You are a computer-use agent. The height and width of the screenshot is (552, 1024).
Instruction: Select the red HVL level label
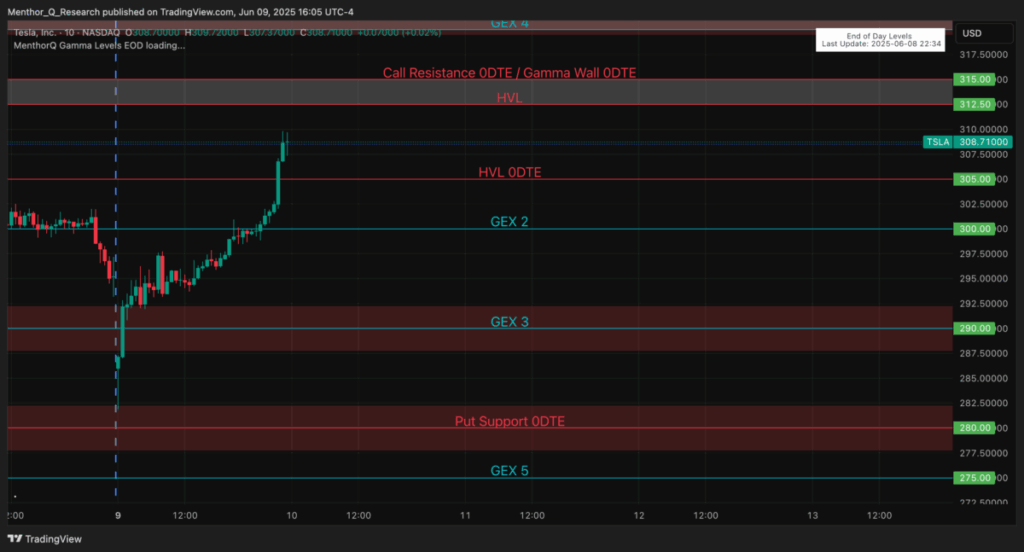click(x=509, y=97)
